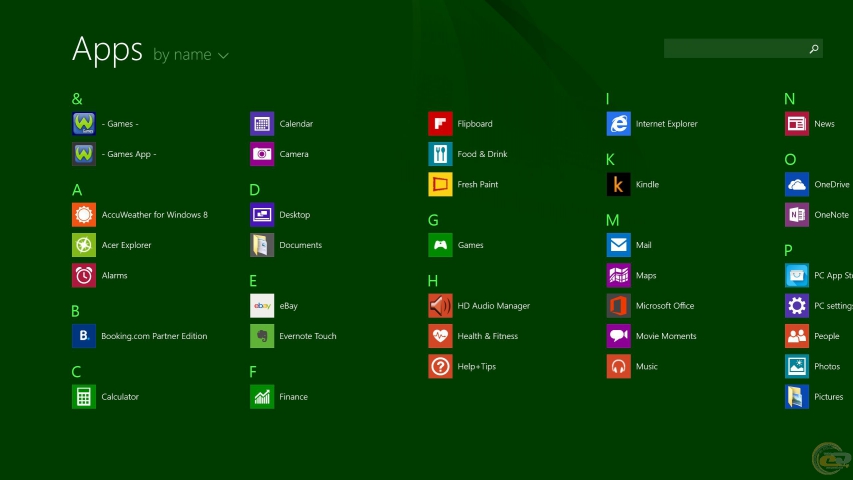Viewport: 853px width, 480px height.
Task: Select the 'K' letter group header
Action: [x=610, y=159]
